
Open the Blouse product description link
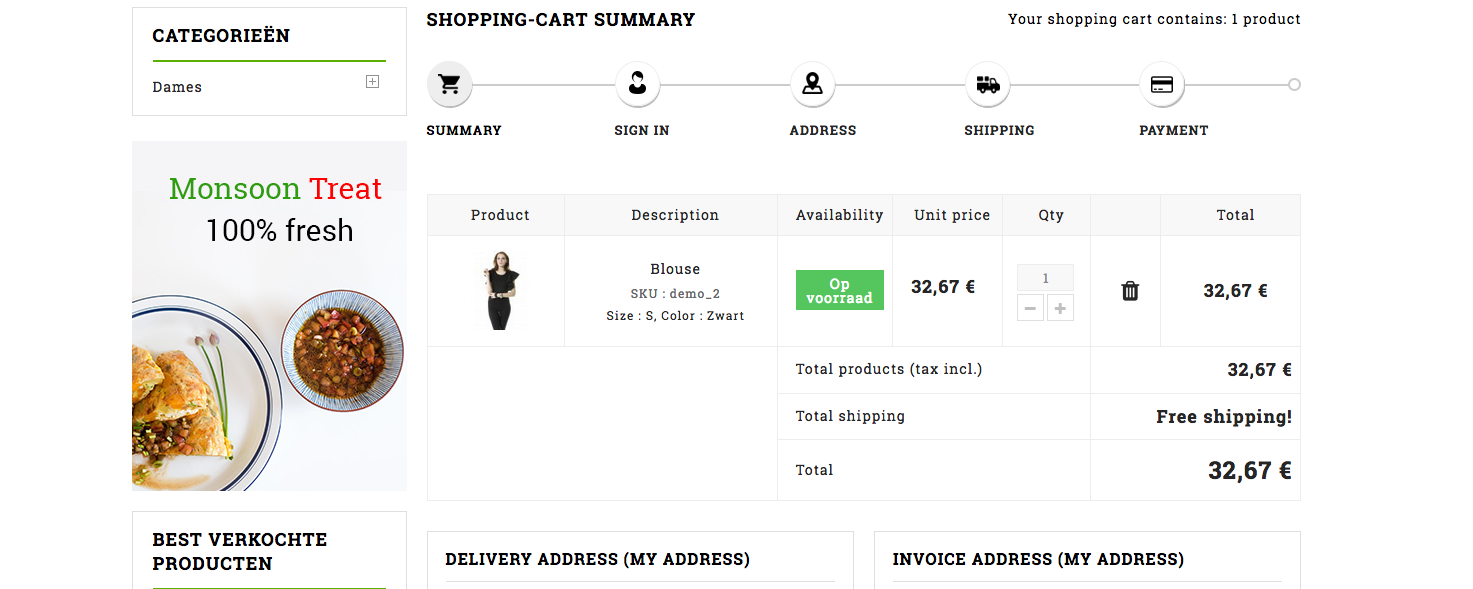coord(675,269)
